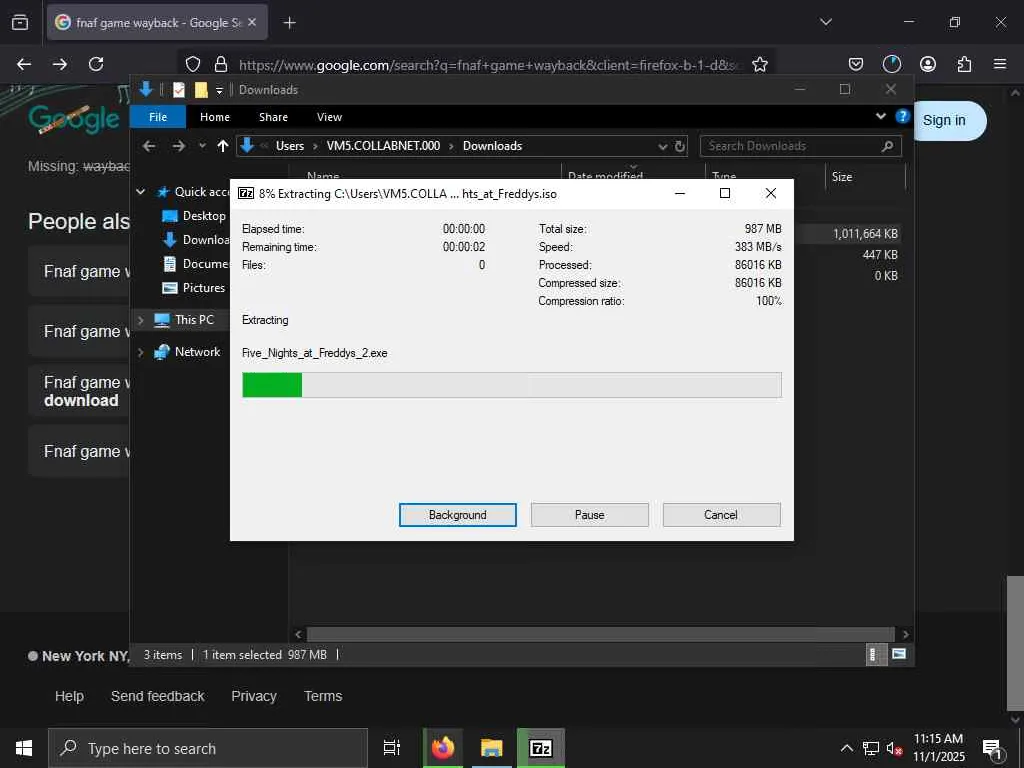Open the View ribbon tab
This screenshot has height=768, width=1024.
[x=329, y=117]
